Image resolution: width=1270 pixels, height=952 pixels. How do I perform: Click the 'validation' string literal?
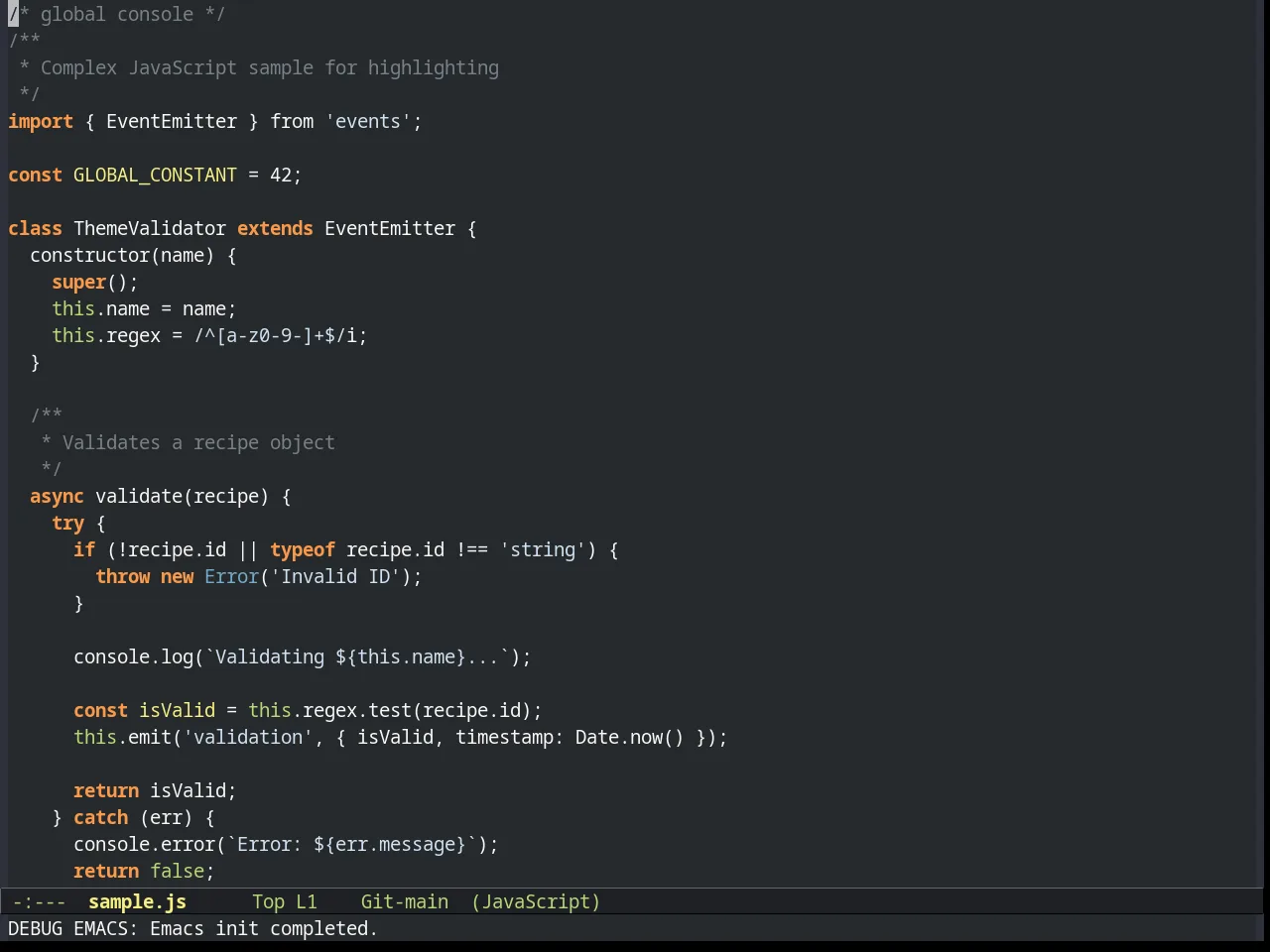coord(248,737)
